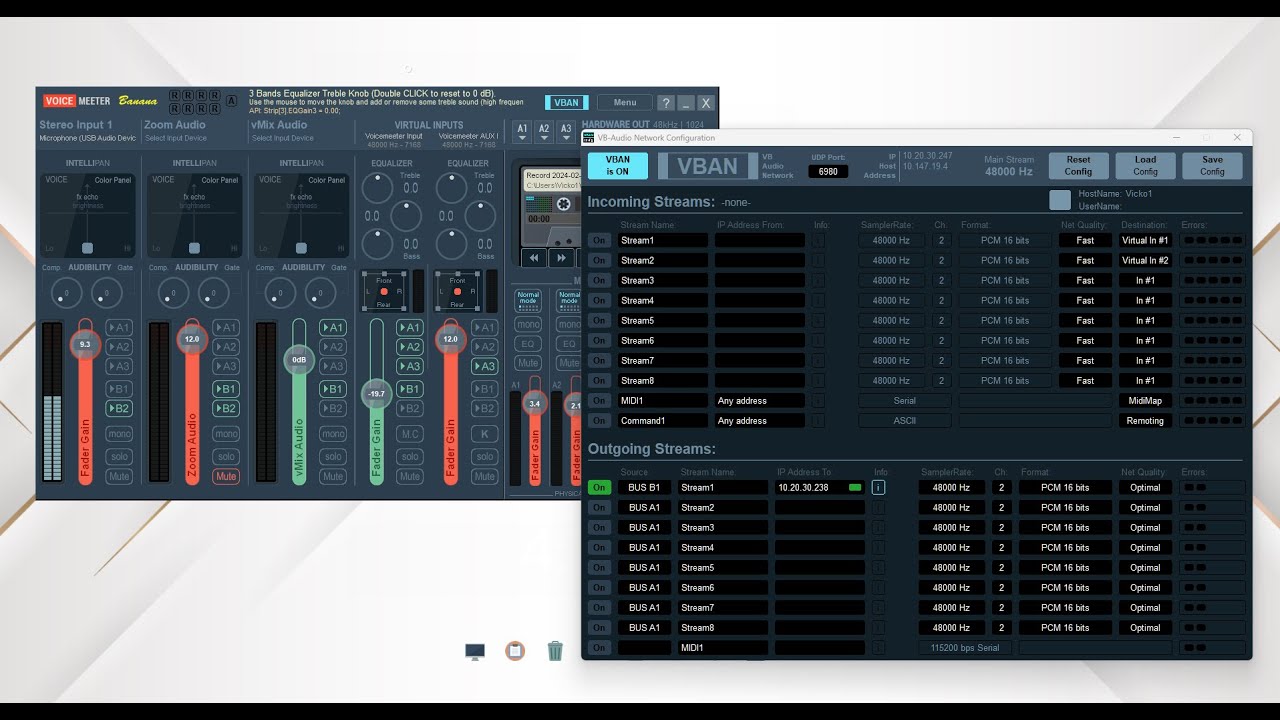Open the A2 hardware out device dropdown
Image resolution: width=1280 pixels, height=720 pixels.
544,132
